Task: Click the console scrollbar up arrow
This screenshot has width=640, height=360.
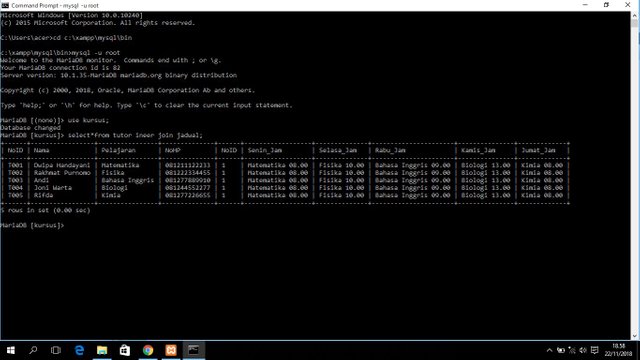Action: (x=635, y=16)
